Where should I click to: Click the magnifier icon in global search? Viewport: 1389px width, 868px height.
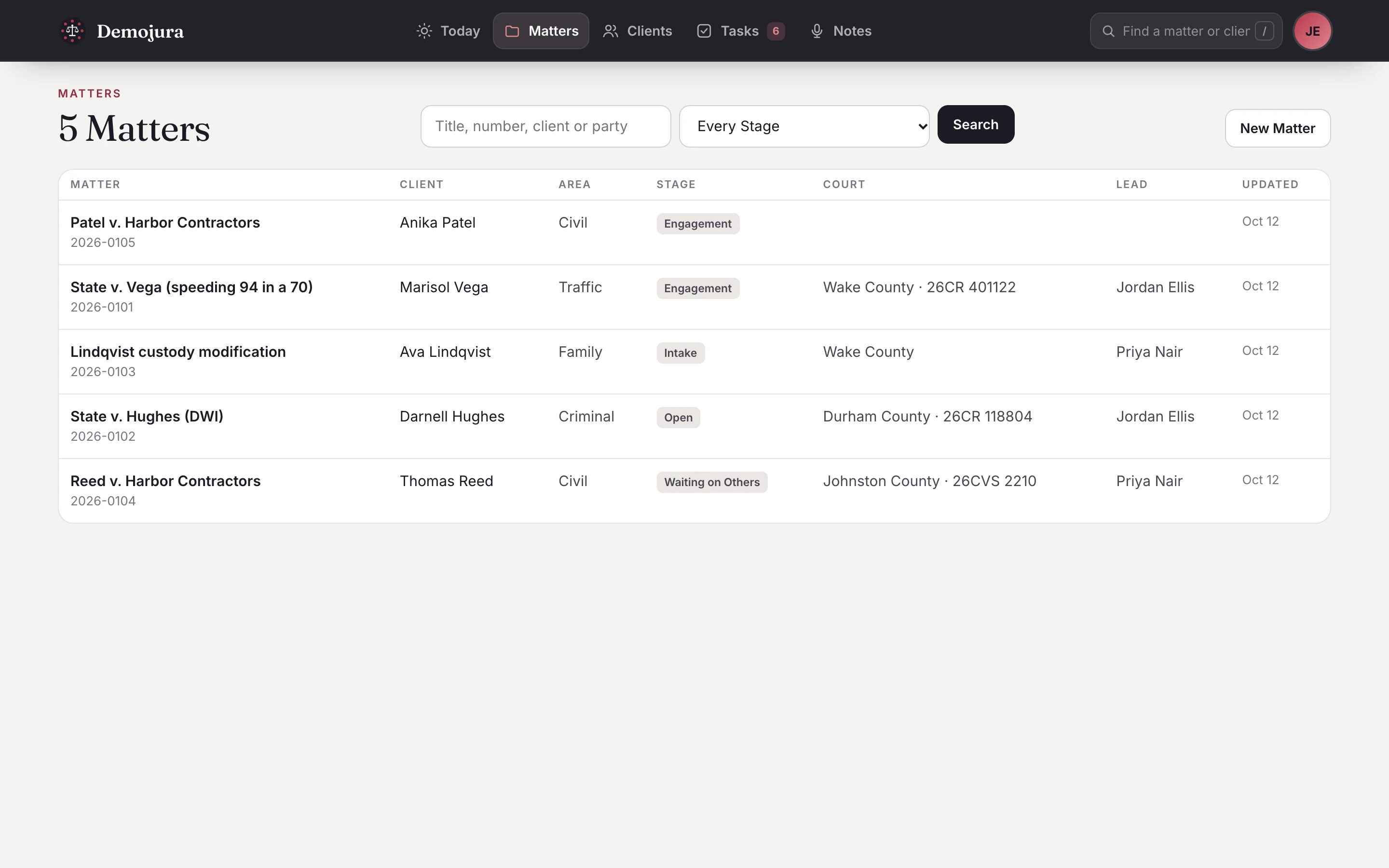1108,31
